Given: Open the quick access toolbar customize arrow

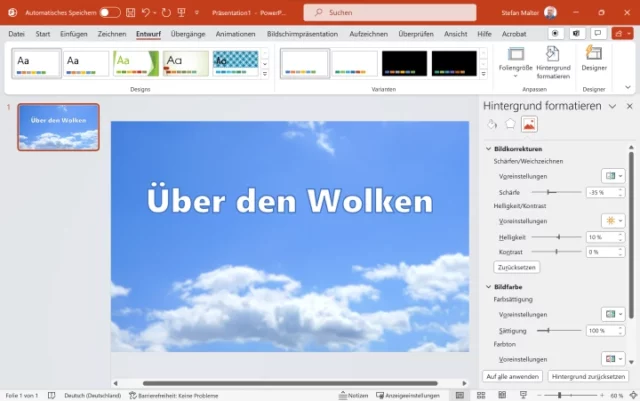Looking at the screenshot, I should point(197,13).
